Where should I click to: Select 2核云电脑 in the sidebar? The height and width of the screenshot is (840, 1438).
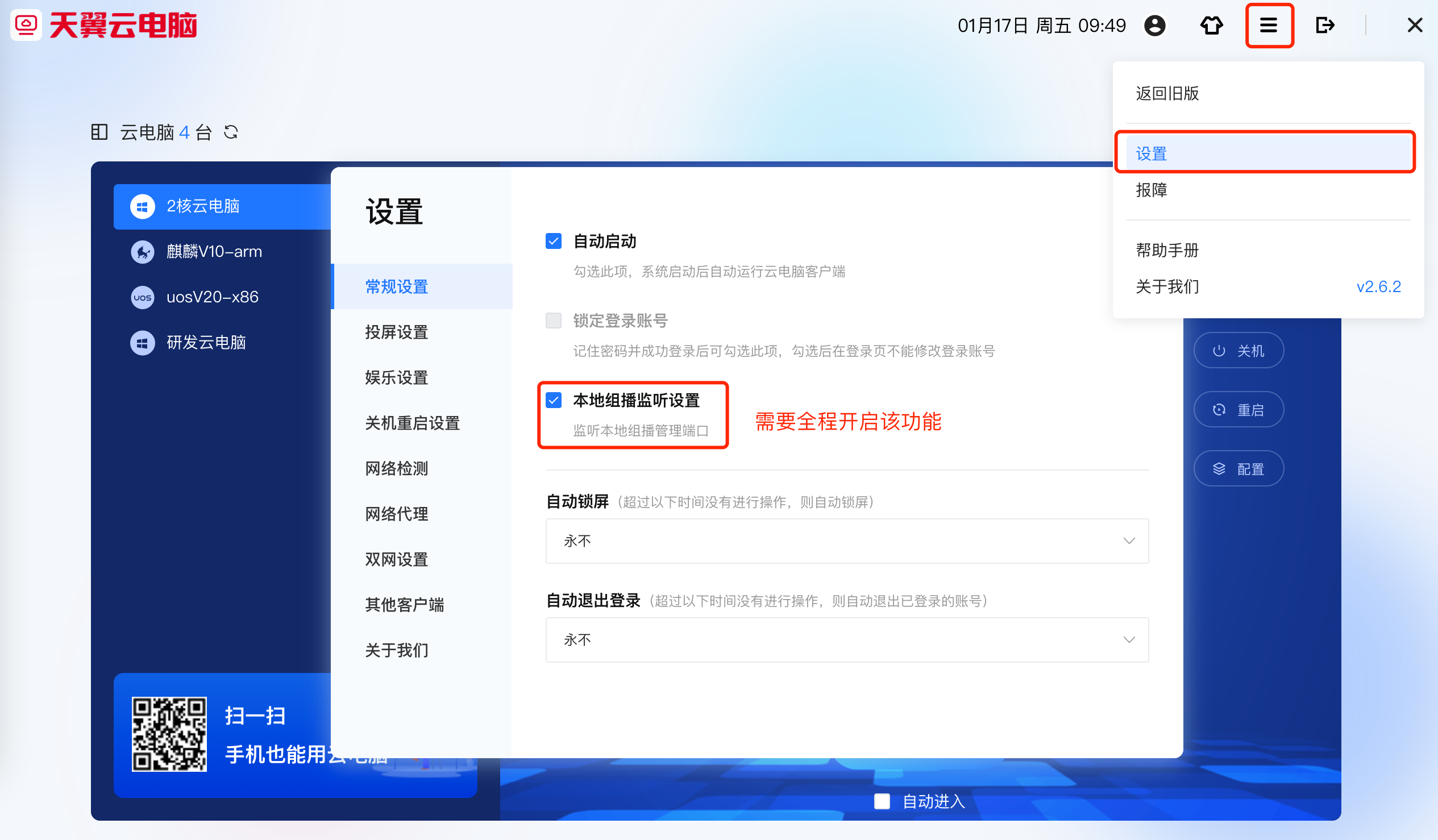tap(222, 206)
